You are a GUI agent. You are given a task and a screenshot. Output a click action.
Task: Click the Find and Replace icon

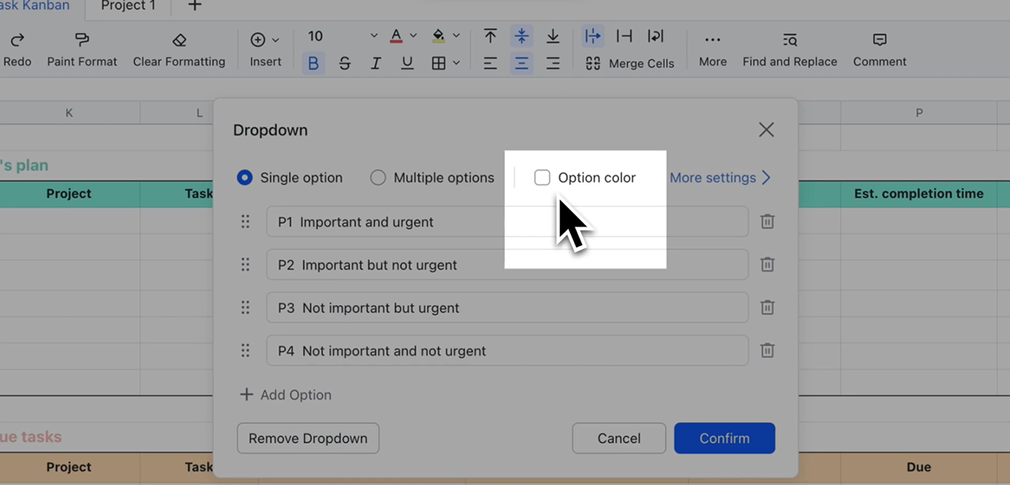pyautogui.click(x=789, y=40)
